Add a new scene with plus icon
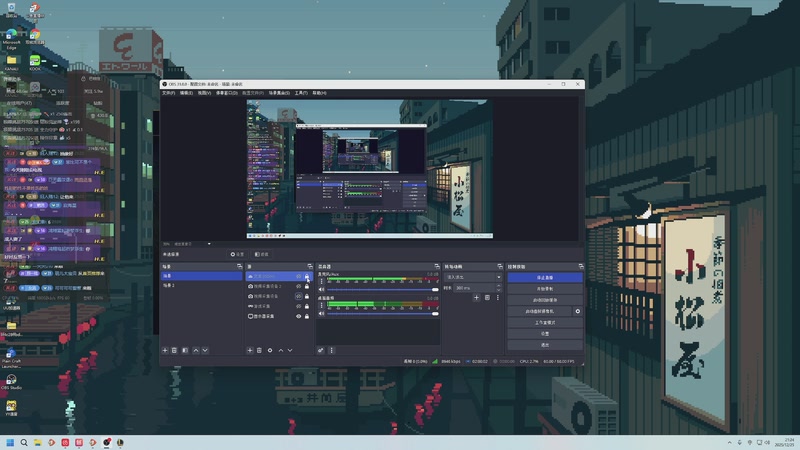The image size is (800, 450). (165, 351)
